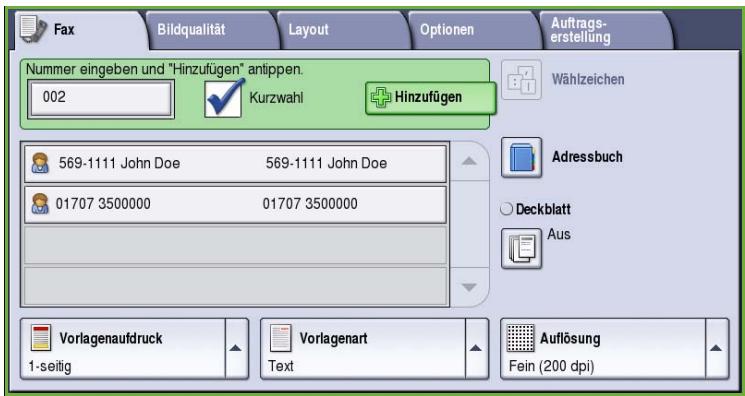Open the Auflösung Fein (200 dpi) setting
This screenshot has height=396, width=745.
pyautogui.click(x=603, y=348)
